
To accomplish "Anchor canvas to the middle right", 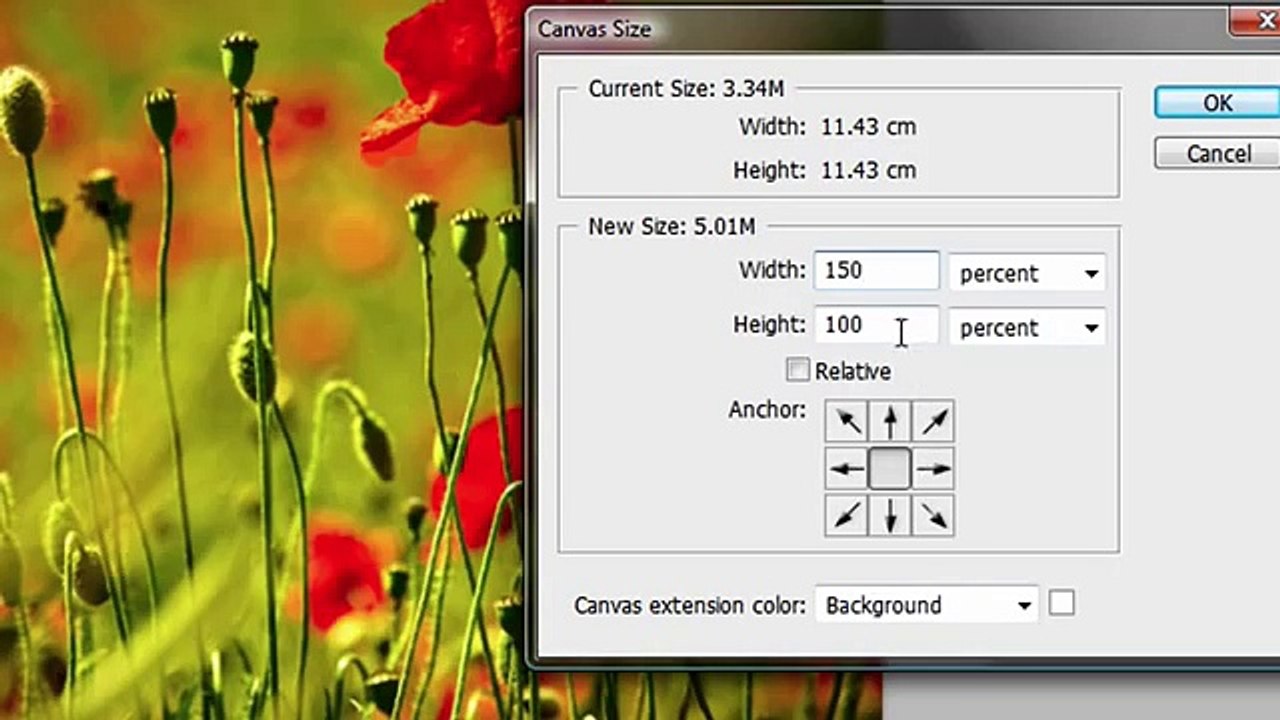I will pyautogui.click(x=933, y=468).
